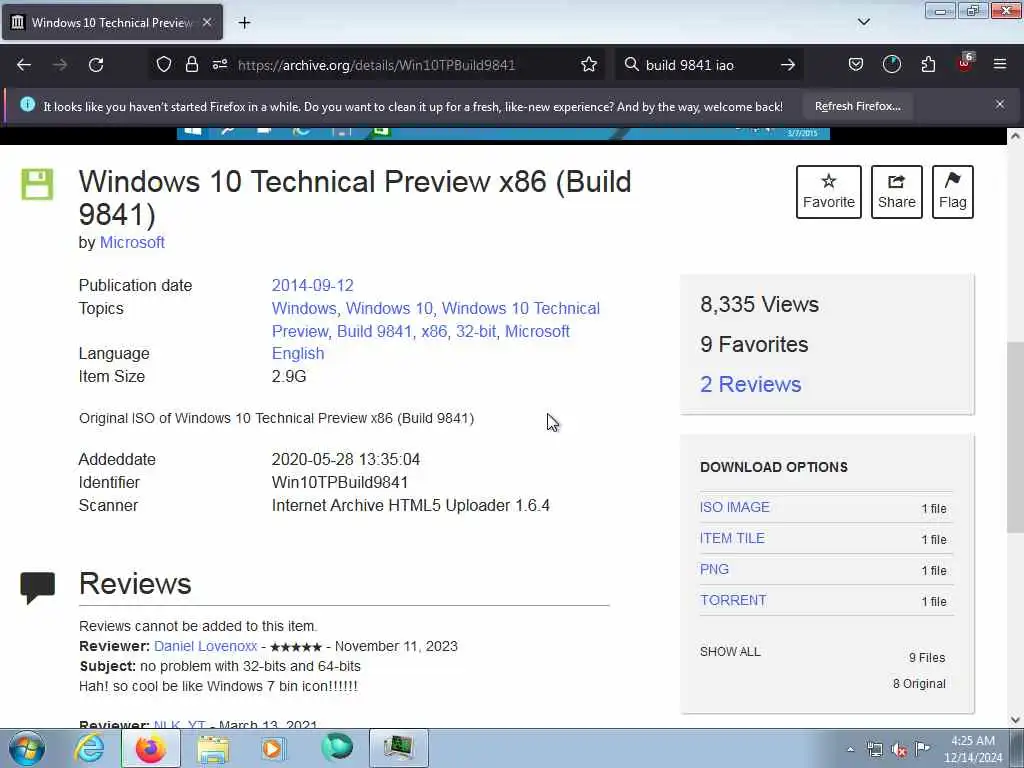Download the TORRENT file
The image size is (1024, 768).
point(733,600)
